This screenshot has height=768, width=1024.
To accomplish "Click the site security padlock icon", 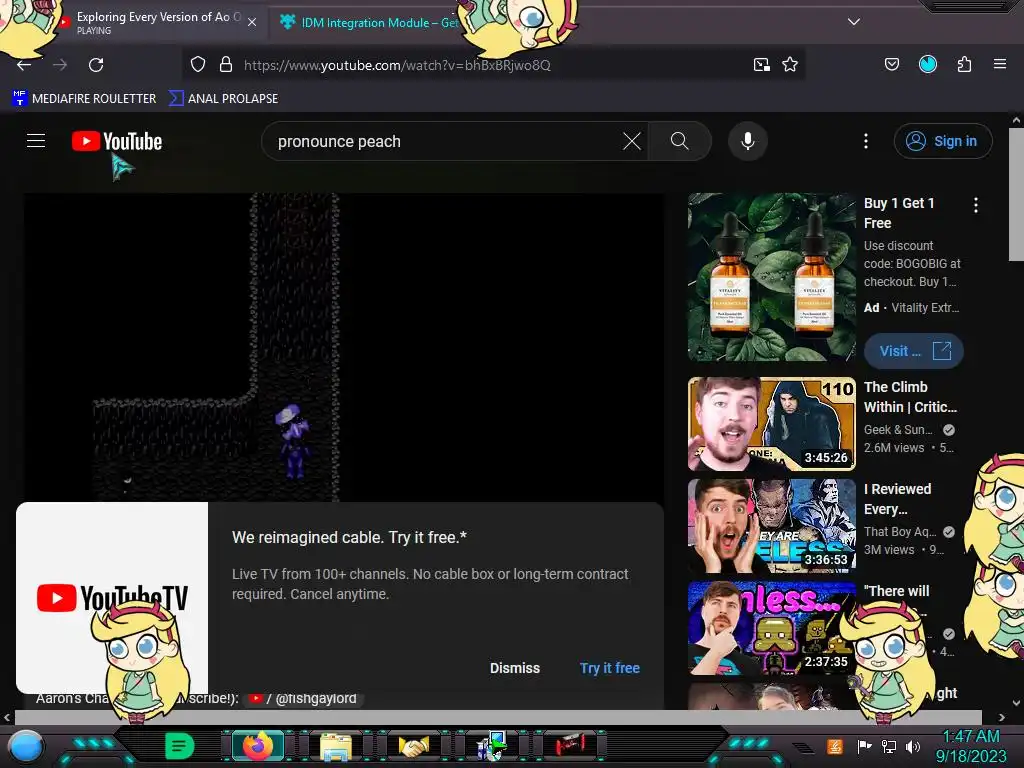I will click(226, 65).
